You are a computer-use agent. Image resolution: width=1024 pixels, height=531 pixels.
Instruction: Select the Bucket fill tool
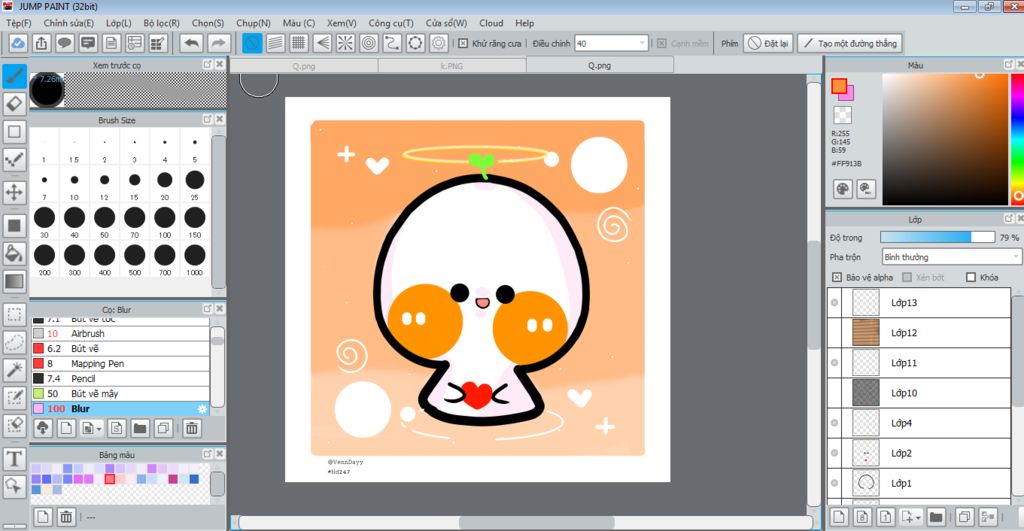point(14,253)
